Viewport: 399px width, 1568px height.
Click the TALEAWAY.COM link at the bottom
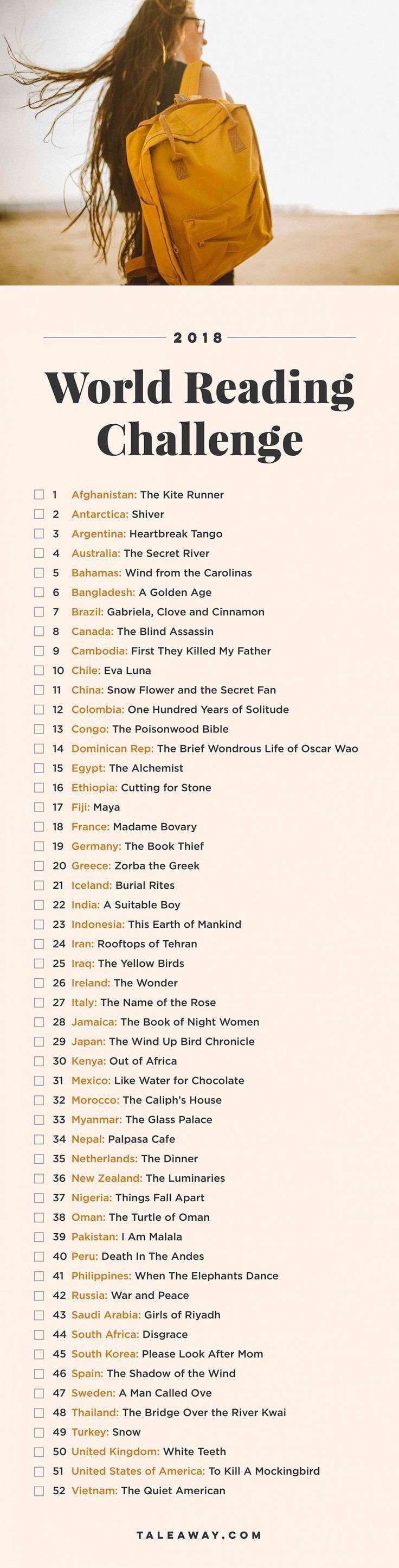(x=200, y=1535)
